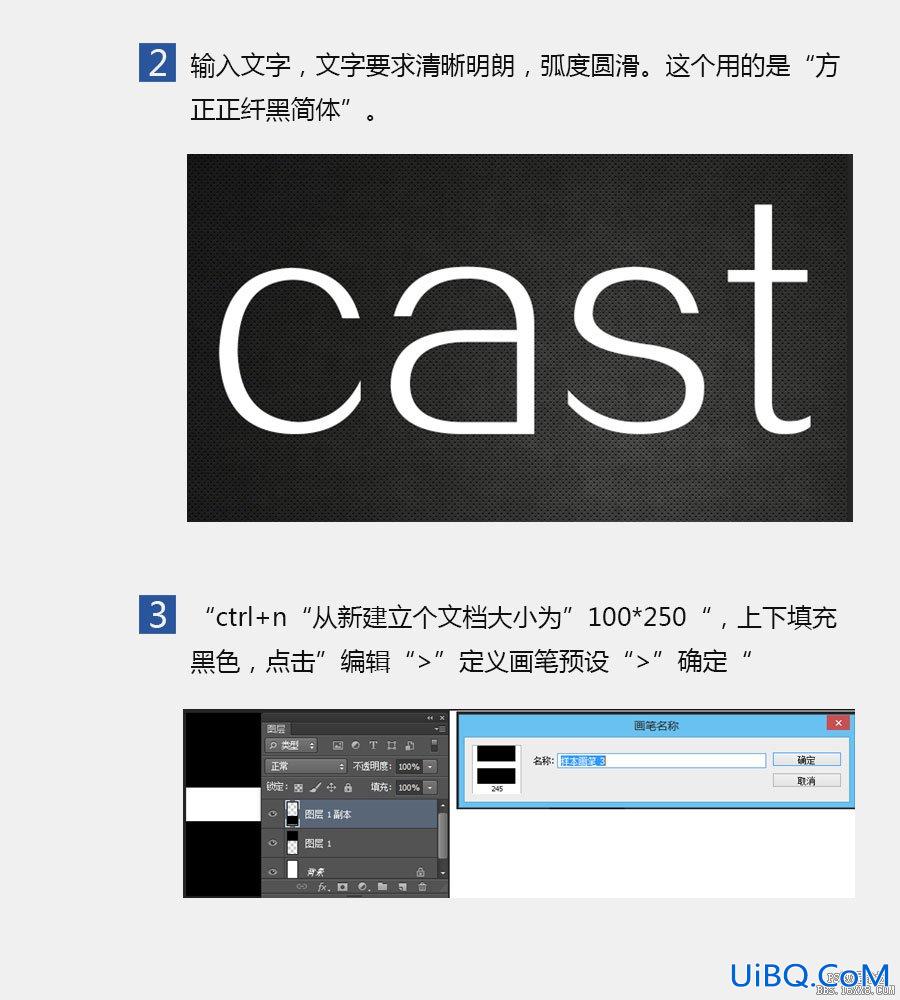Open the 不透明度 opacity dropdown arrow
Image resolution: width=900 pixels, height=1000 pixels.
(431, 767)
